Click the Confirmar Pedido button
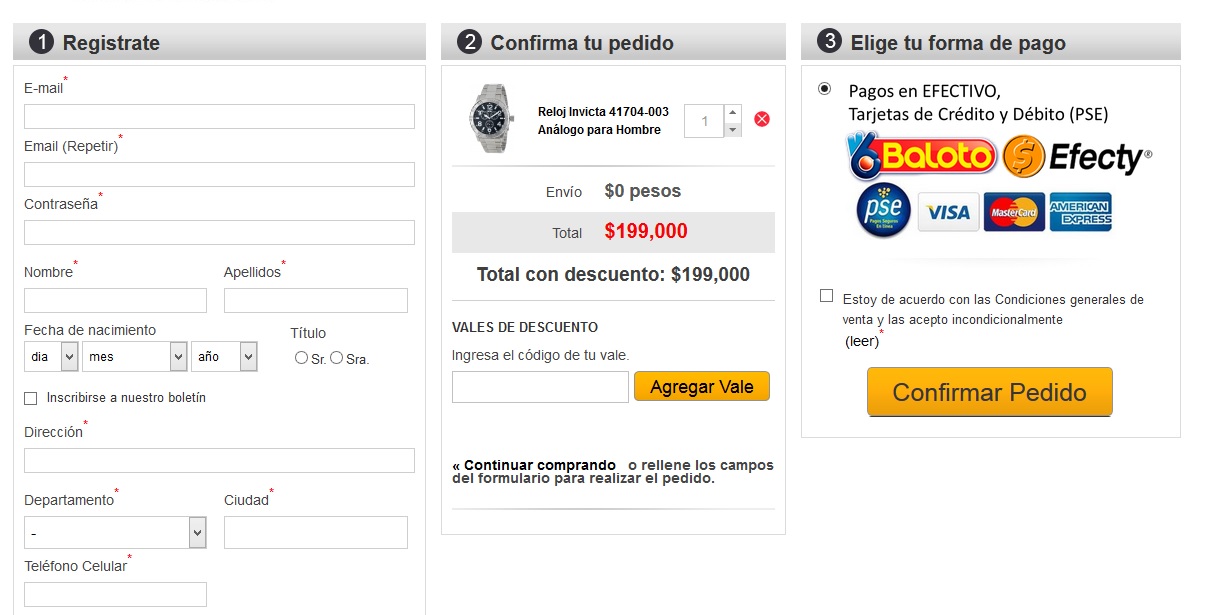Viewport: 1215px width, 615px height. [x=990, y=392]
